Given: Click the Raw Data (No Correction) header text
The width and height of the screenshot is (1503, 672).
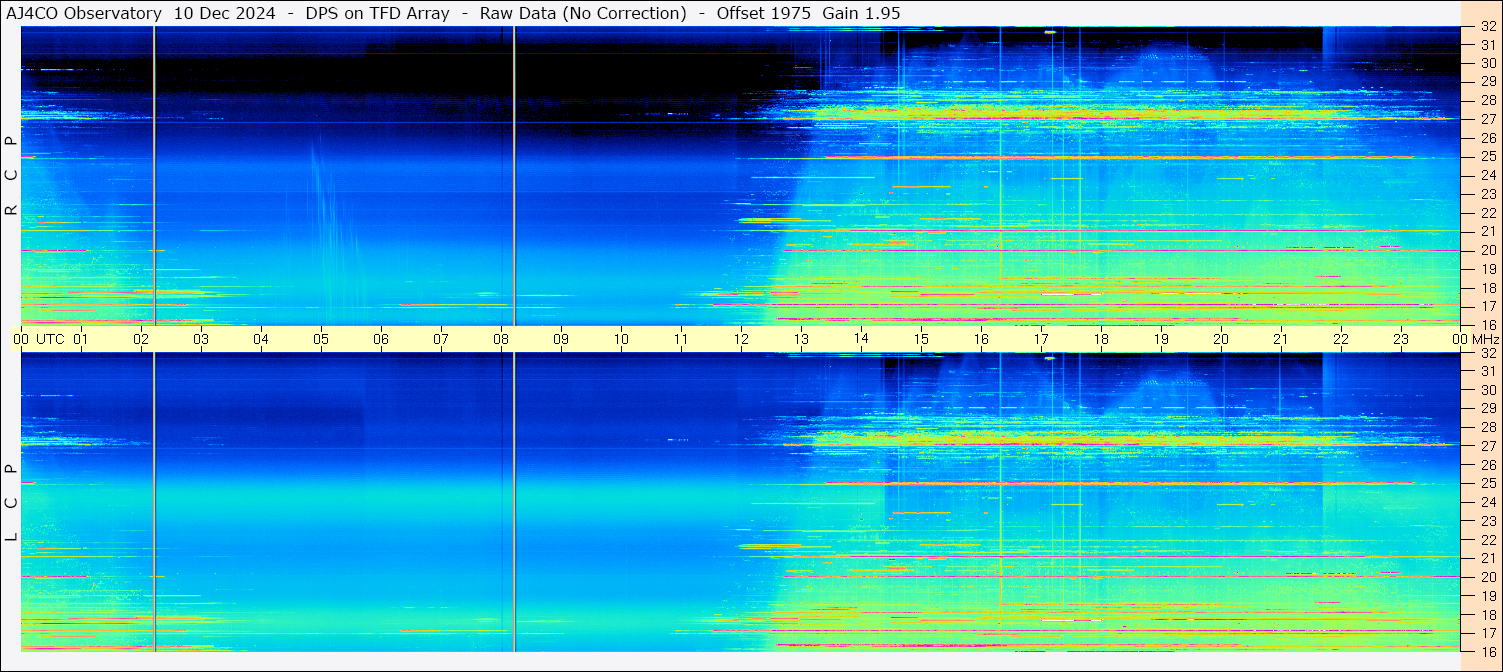Looking at the screenshot, I should pyautogui.click(x=583, y=13).
